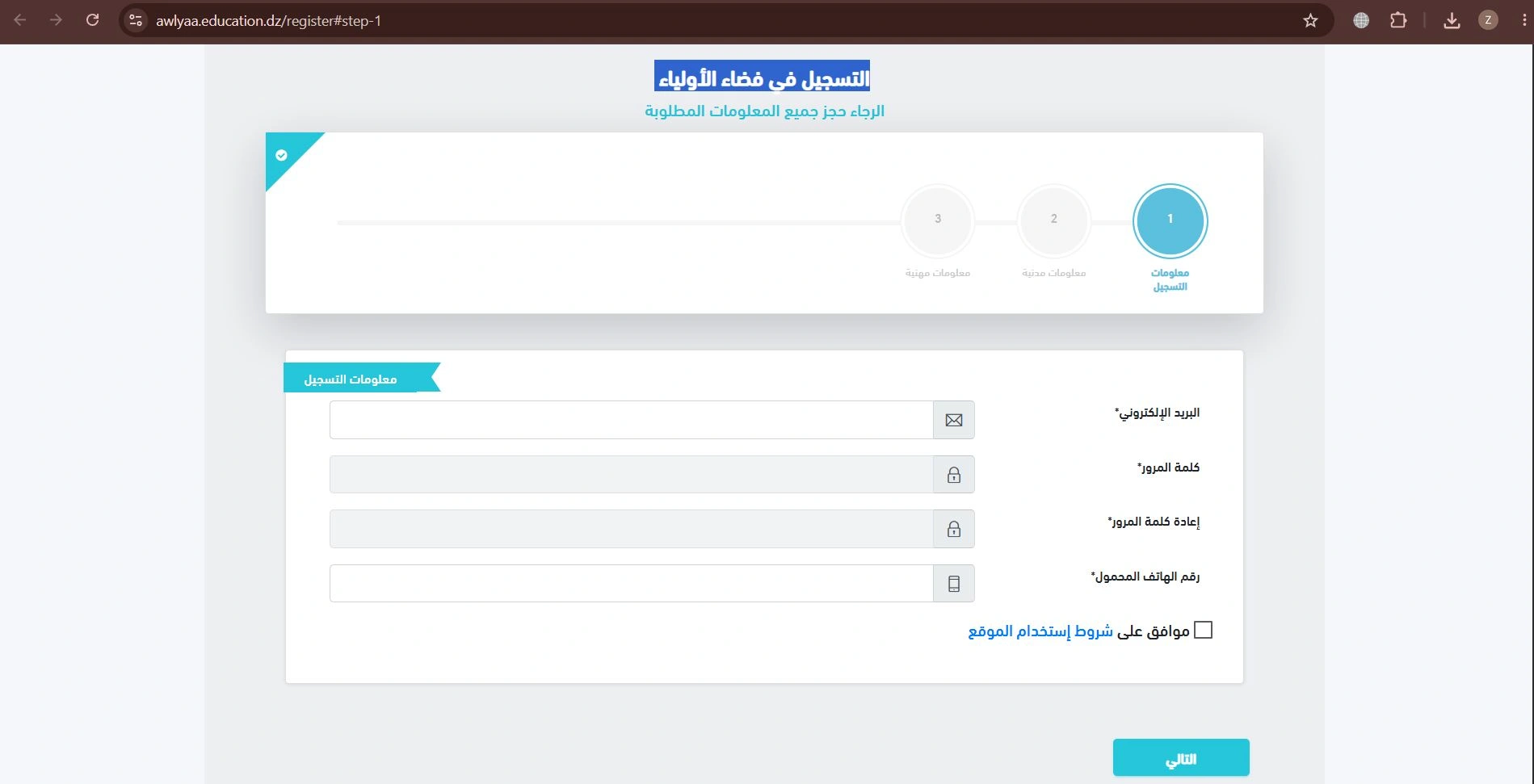Viewport: 1534px width, 784px height.
Task: Reload the page with refresh icon
Action: click(x=93, y=20)
